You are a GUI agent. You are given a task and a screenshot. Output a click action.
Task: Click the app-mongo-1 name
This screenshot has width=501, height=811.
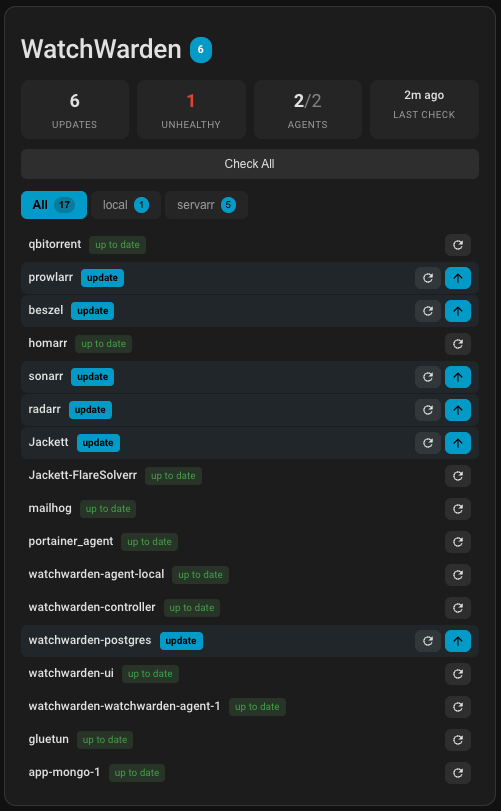(64, 773)
